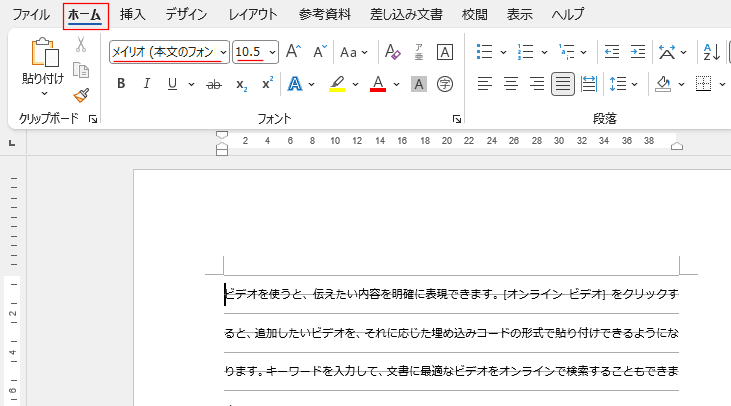Decrease font size with shrink A icon
The image size is (731, 406).
[x=319, y=51]
